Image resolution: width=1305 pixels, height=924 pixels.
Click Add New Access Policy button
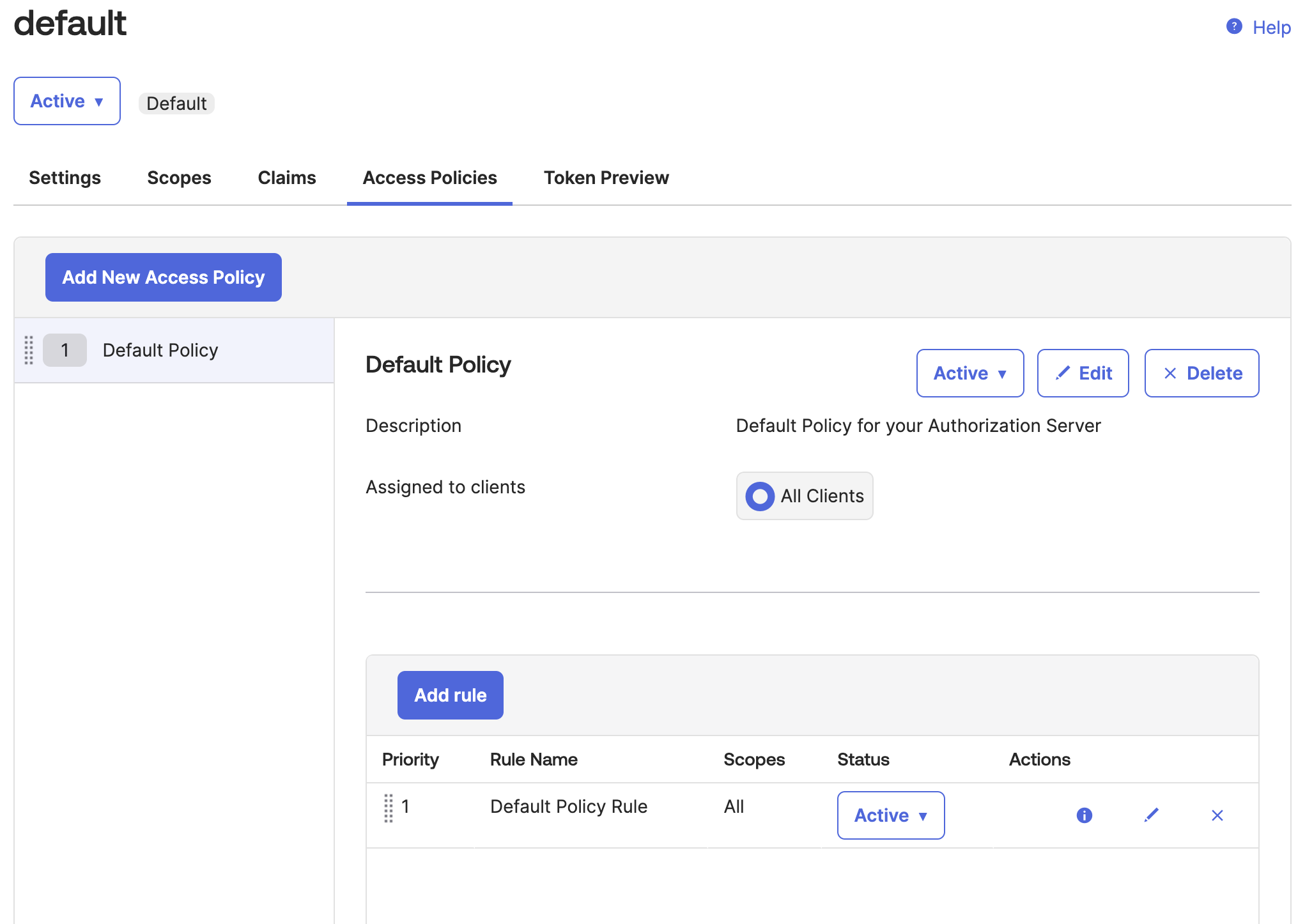click(x=164, y=277)
